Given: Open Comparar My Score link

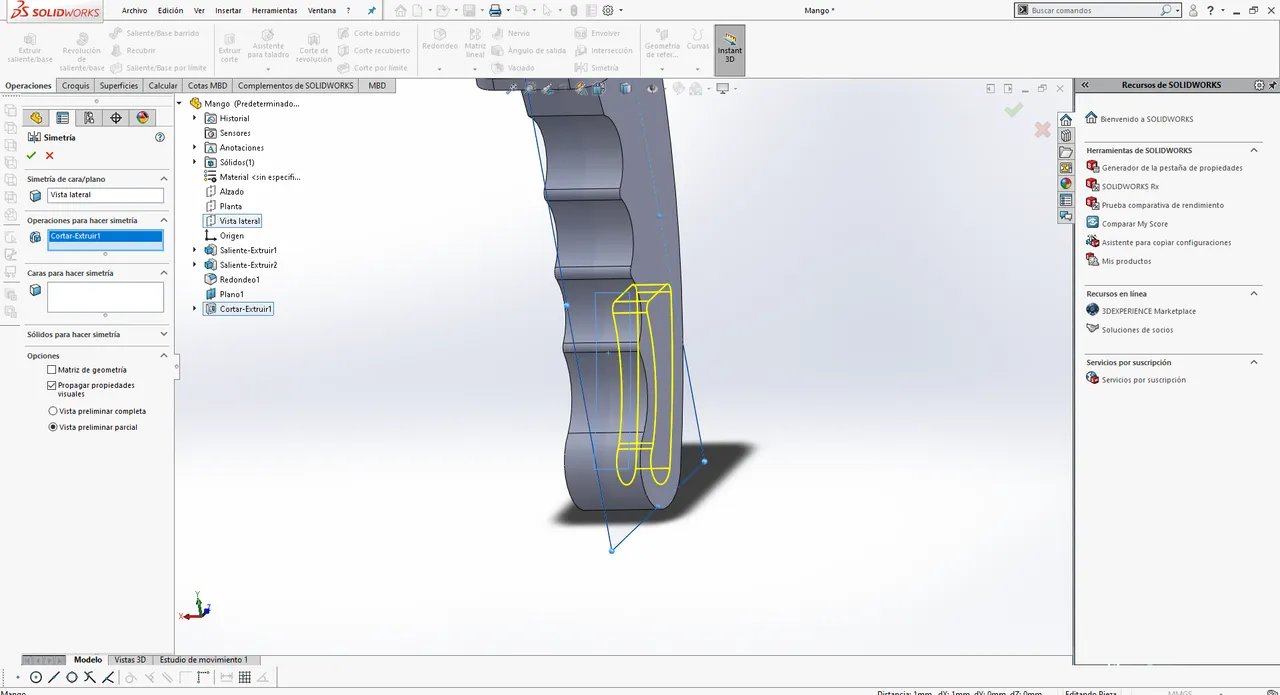Looking at the screenshot, I should coord(1134,224).
